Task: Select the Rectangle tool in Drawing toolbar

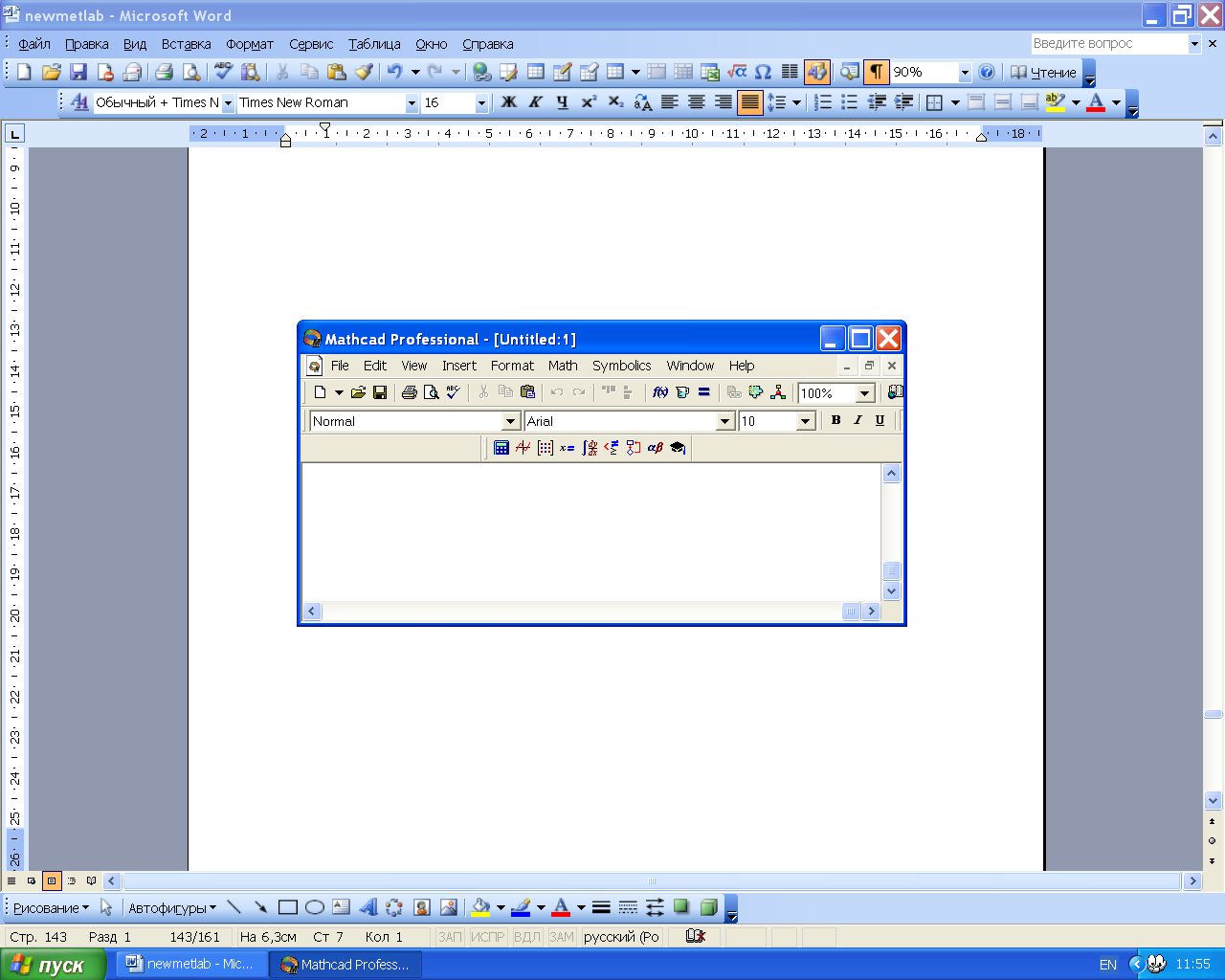Action: [287, 907]
